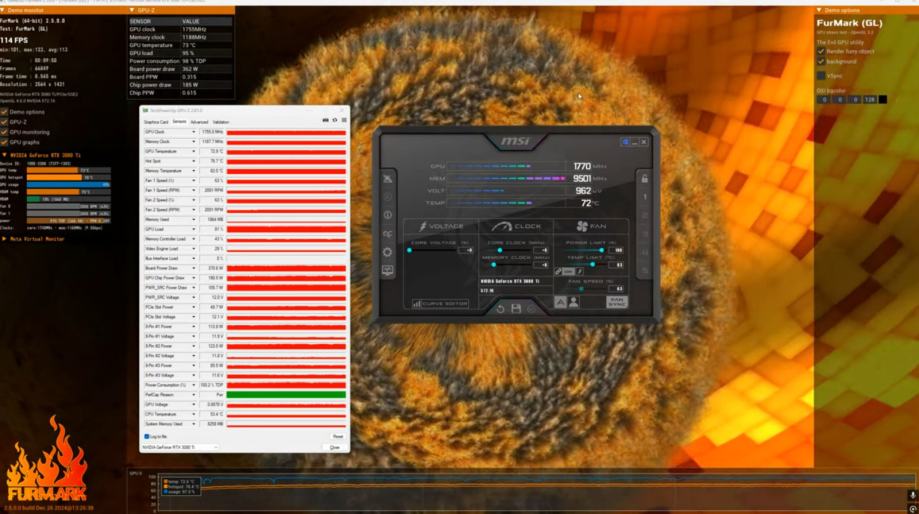Expand 'Meta Virtual Monitor' section
Viewport: 919px width, 514px height.
pyautogui.click(x=5, y=239)
